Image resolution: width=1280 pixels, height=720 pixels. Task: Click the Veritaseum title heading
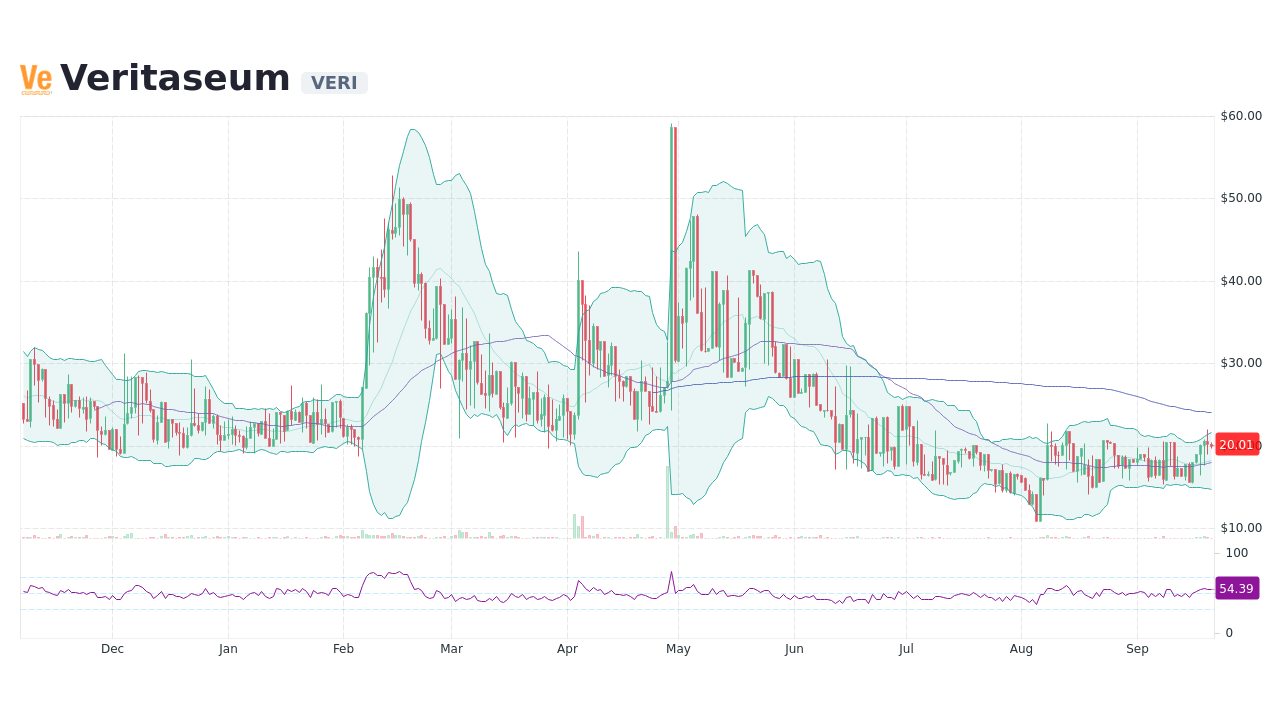click(175, 78)
